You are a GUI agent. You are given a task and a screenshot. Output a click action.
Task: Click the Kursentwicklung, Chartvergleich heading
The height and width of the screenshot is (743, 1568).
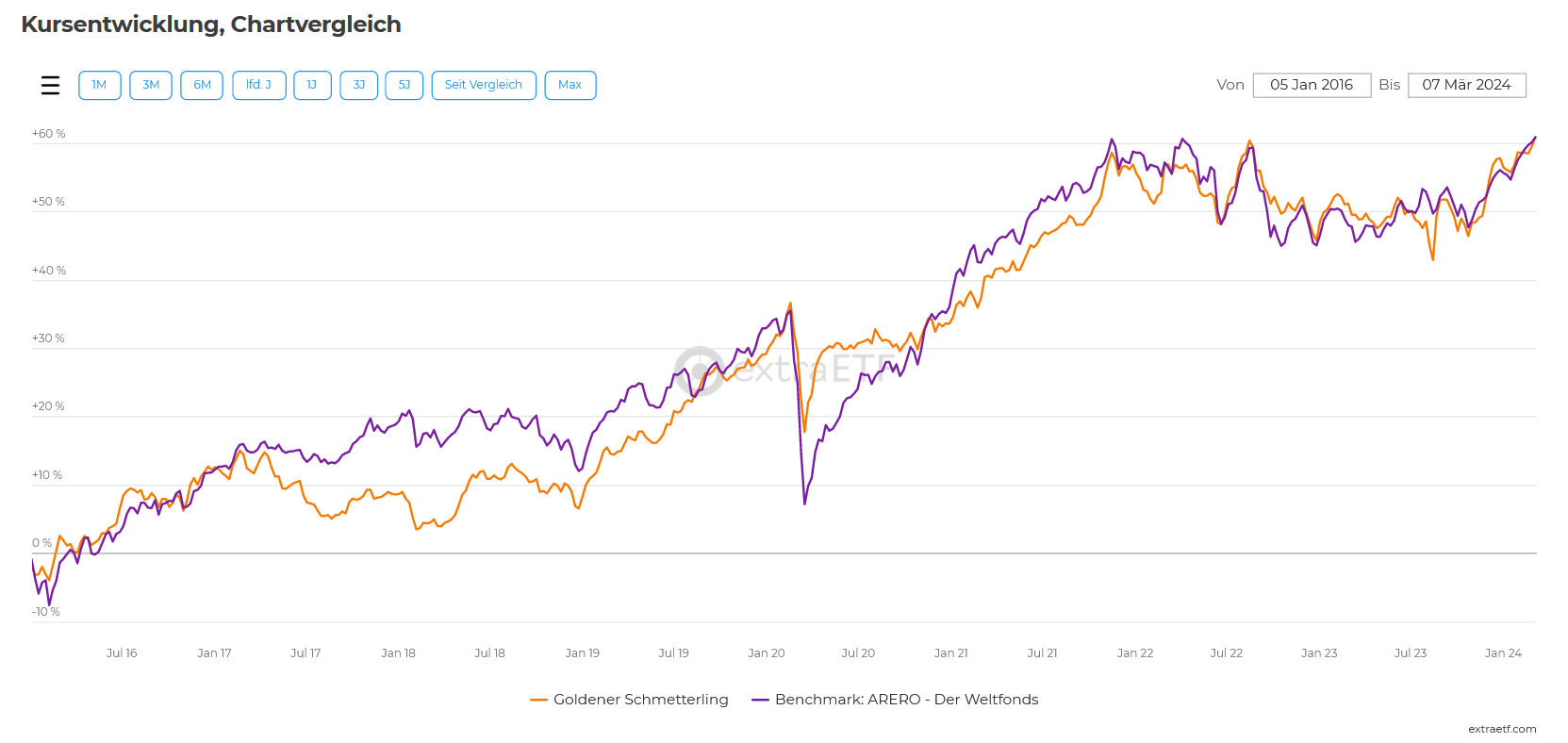(x=211, y=25)
